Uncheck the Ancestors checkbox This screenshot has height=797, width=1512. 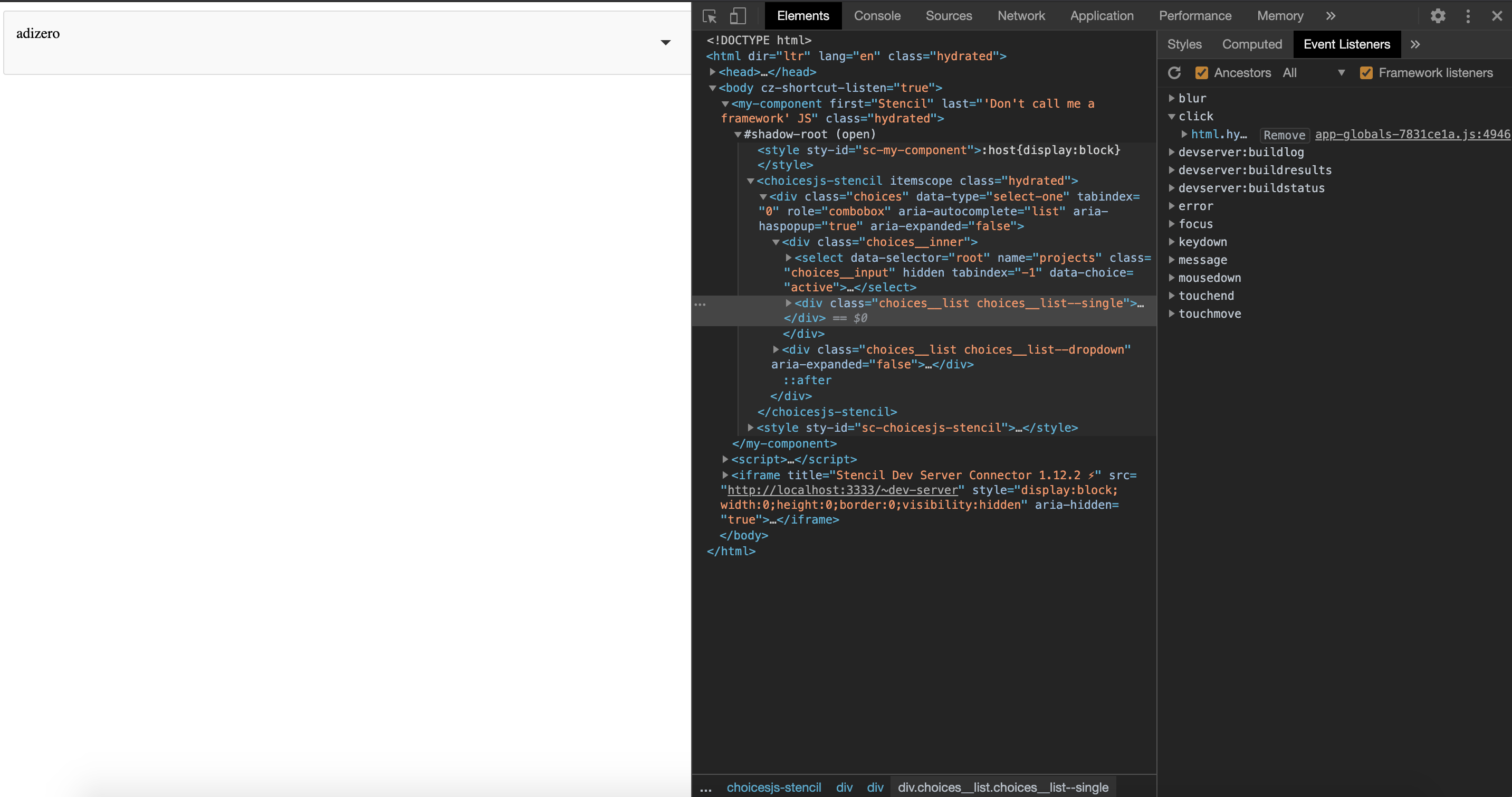coord(1201,72)
